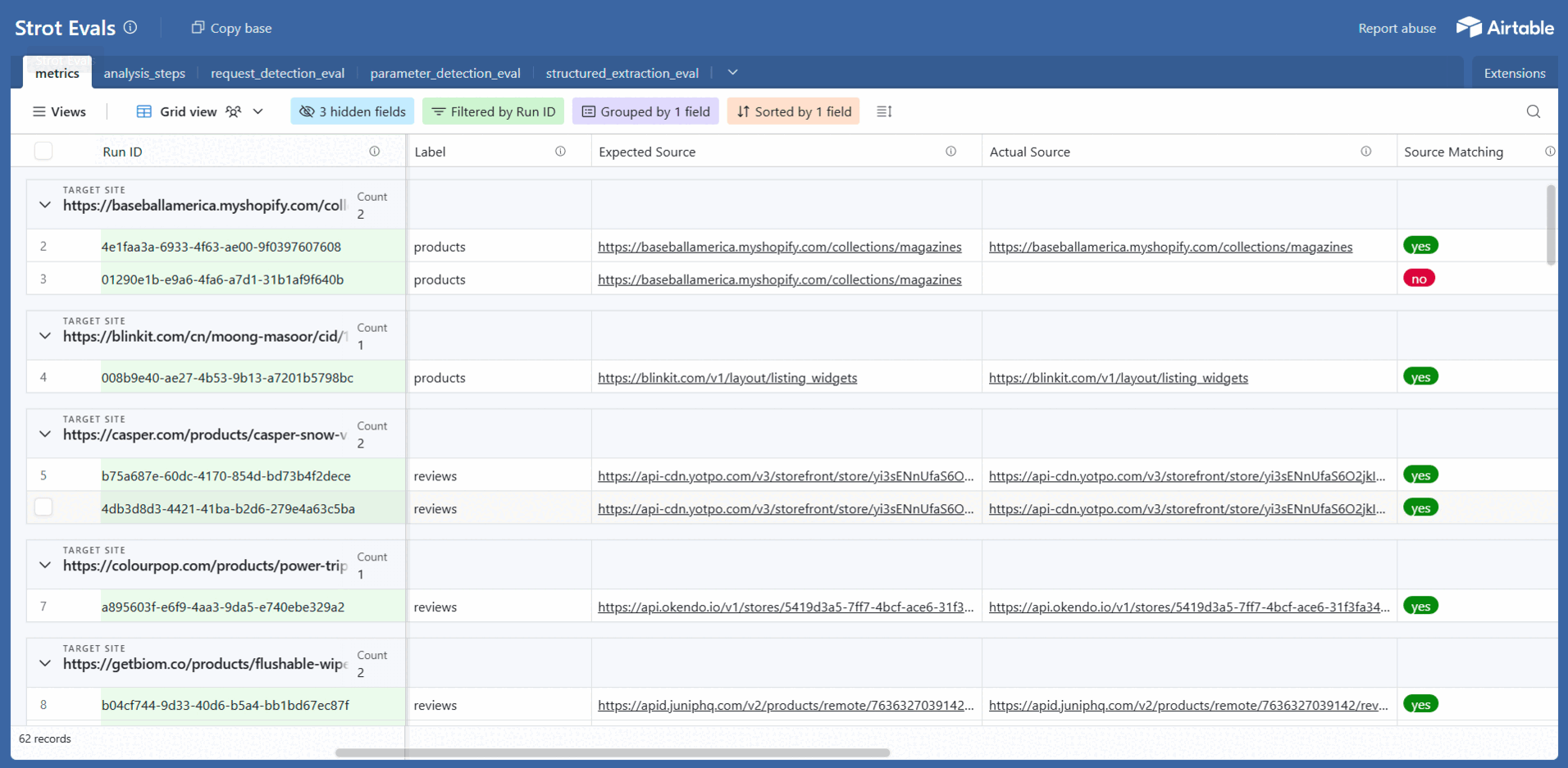Open the Airtable logo link

click(x=1505, y=27)
